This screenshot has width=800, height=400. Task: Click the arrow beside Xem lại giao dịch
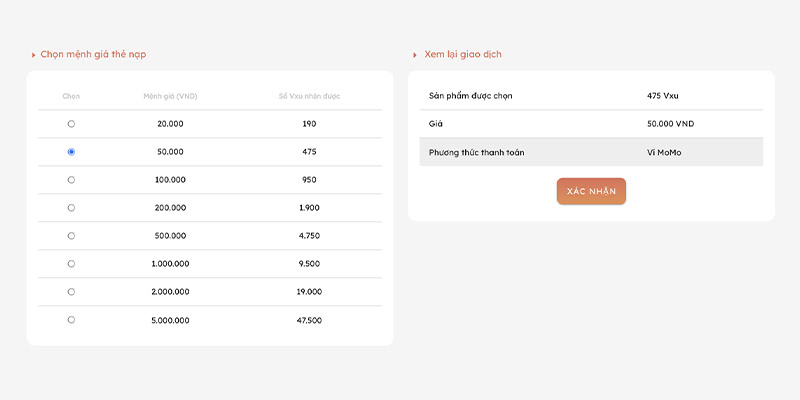tap(415, 55)
